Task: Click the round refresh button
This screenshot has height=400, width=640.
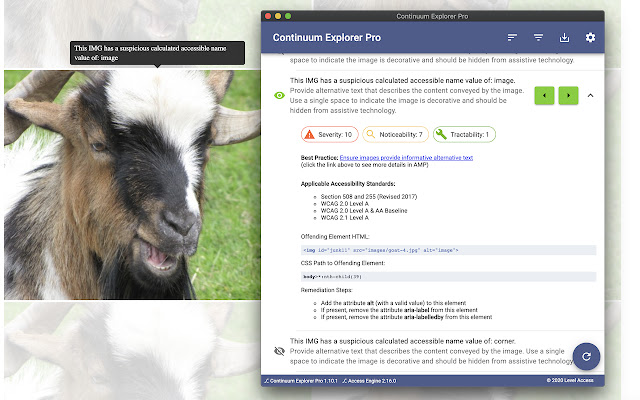Action: point(586,356)
